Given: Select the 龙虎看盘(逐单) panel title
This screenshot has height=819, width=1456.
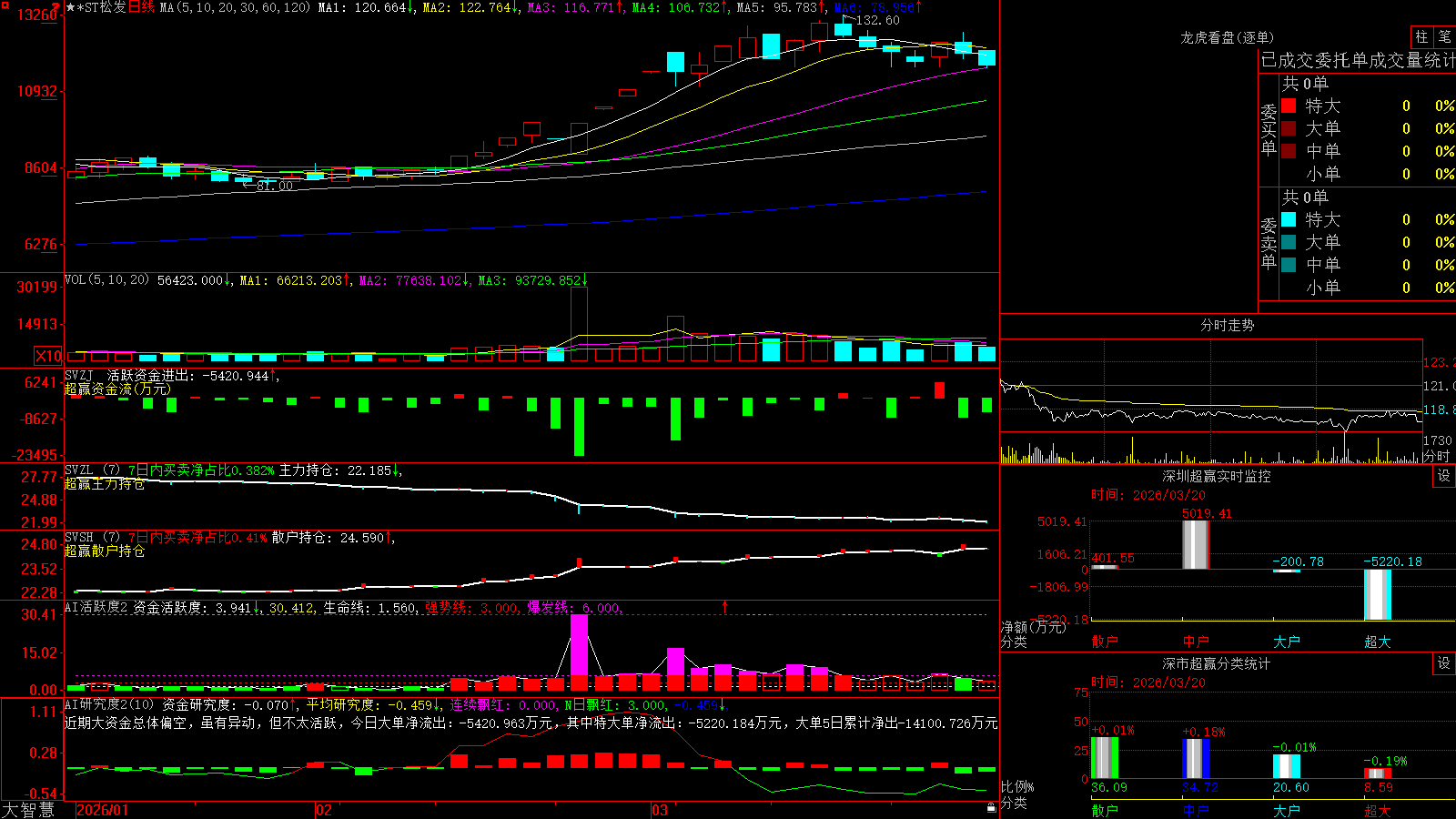Looking at the screenshot, I should coord(1227,37).
